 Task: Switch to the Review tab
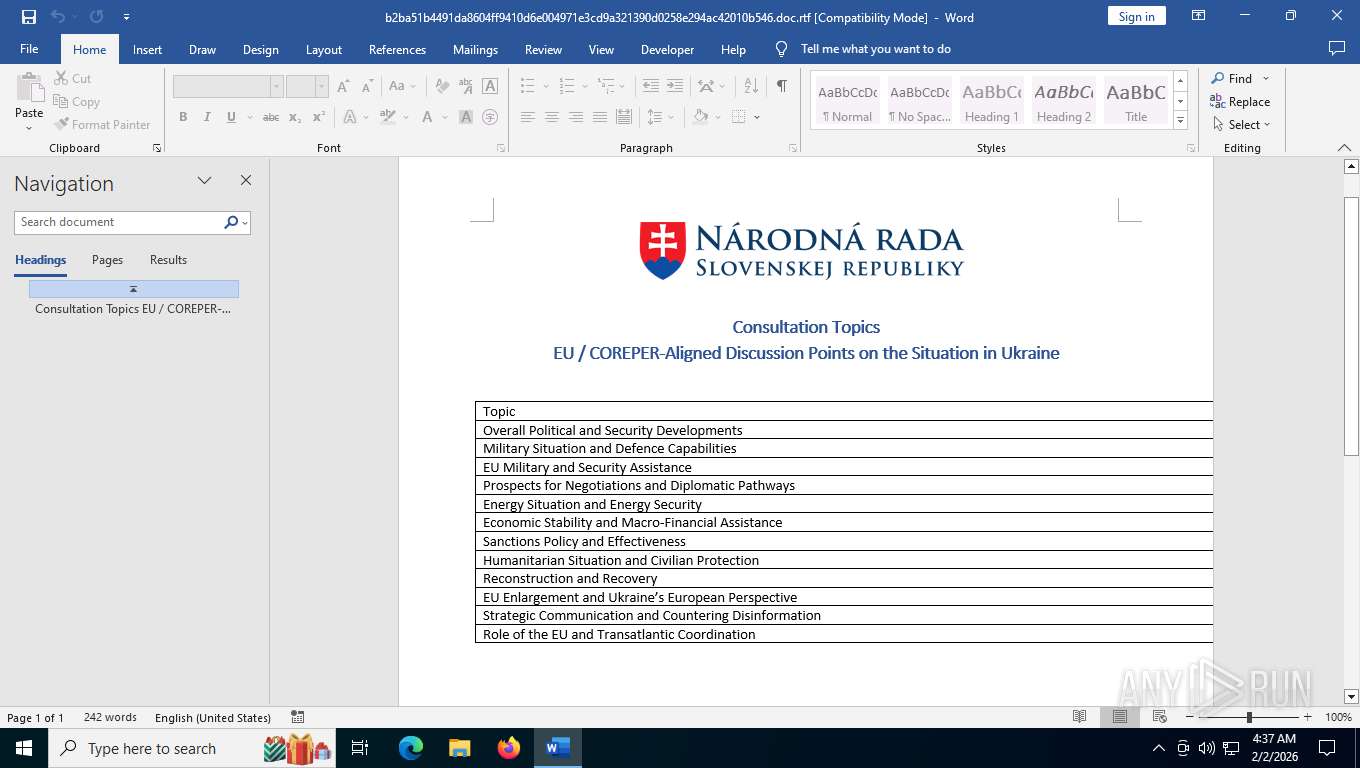coord(543,49)
